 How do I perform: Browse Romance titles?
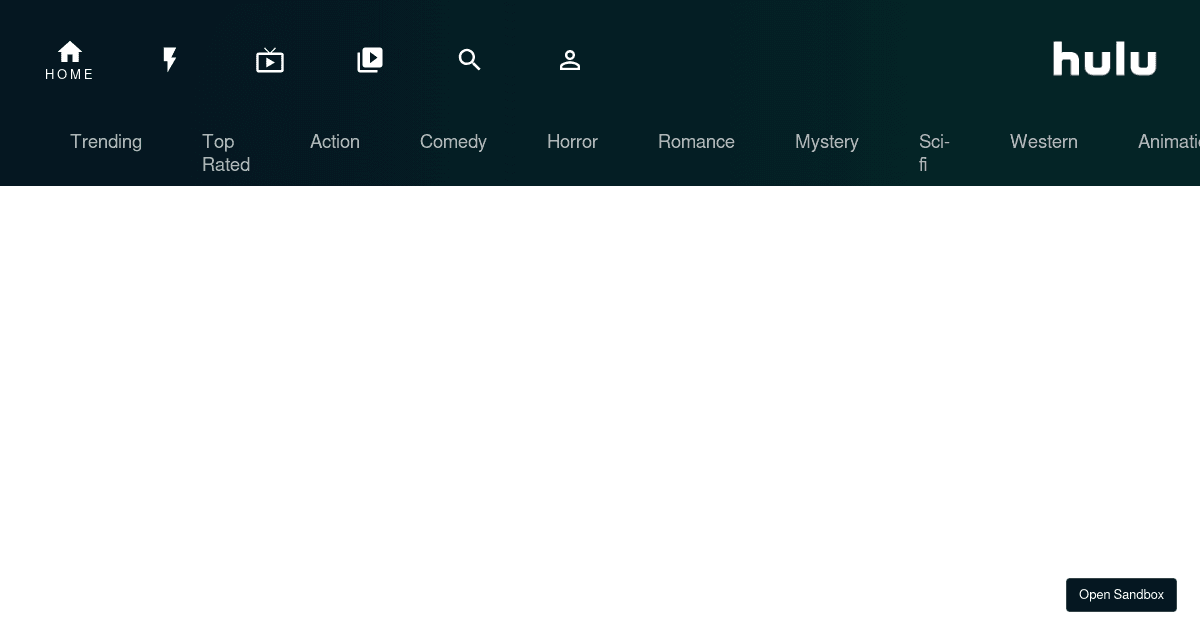[696, 142]
